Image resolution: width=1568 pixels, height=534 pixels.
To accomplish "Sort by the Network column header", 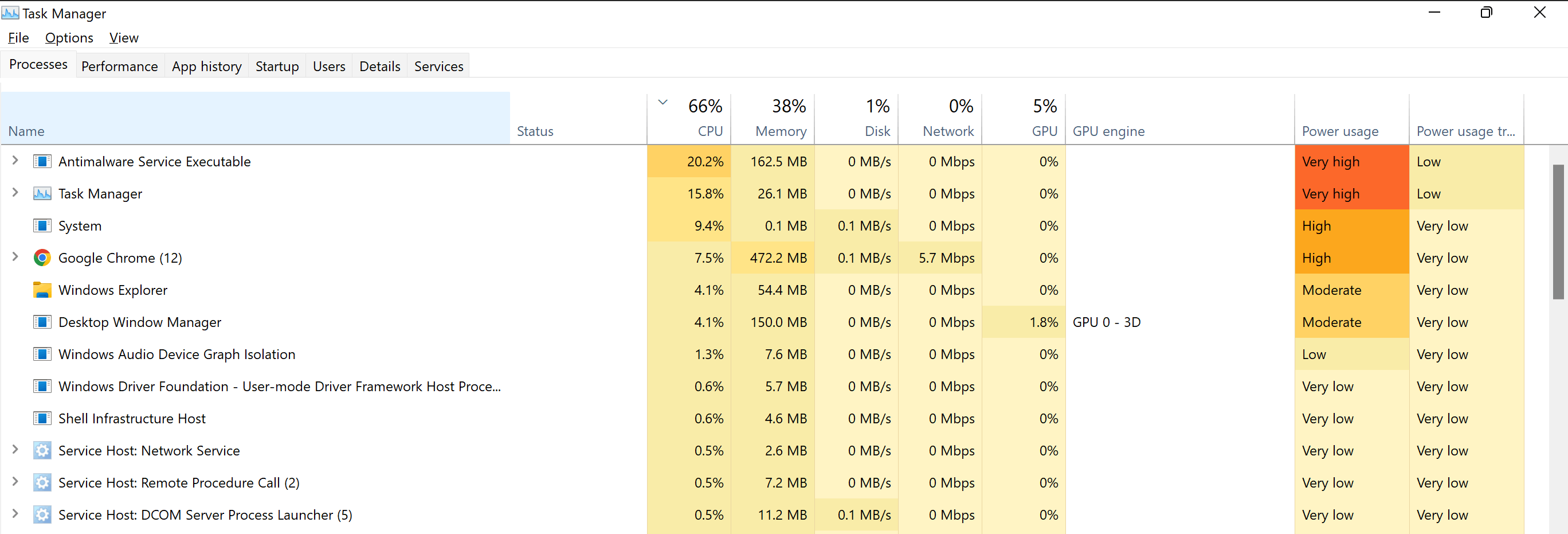I will pos(940,118).
